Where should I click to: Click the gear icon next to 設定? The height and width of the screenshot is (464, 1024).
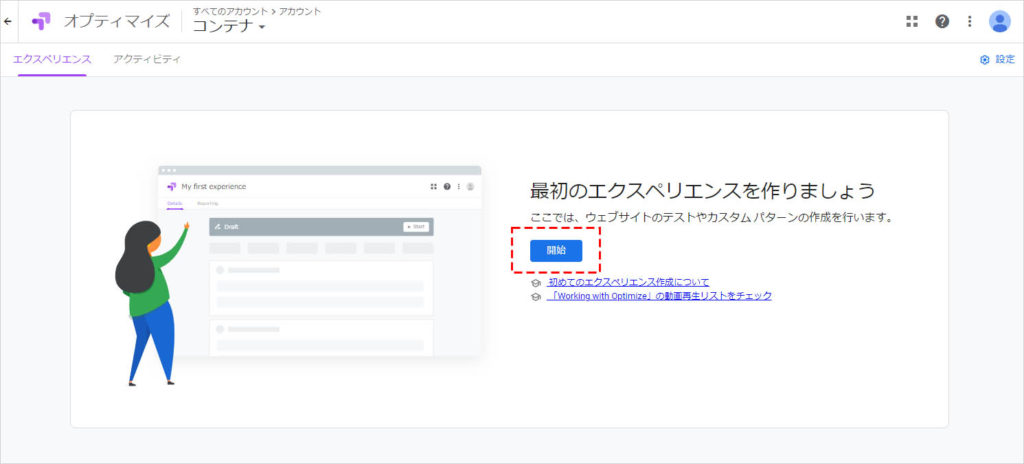coord(984,60)
